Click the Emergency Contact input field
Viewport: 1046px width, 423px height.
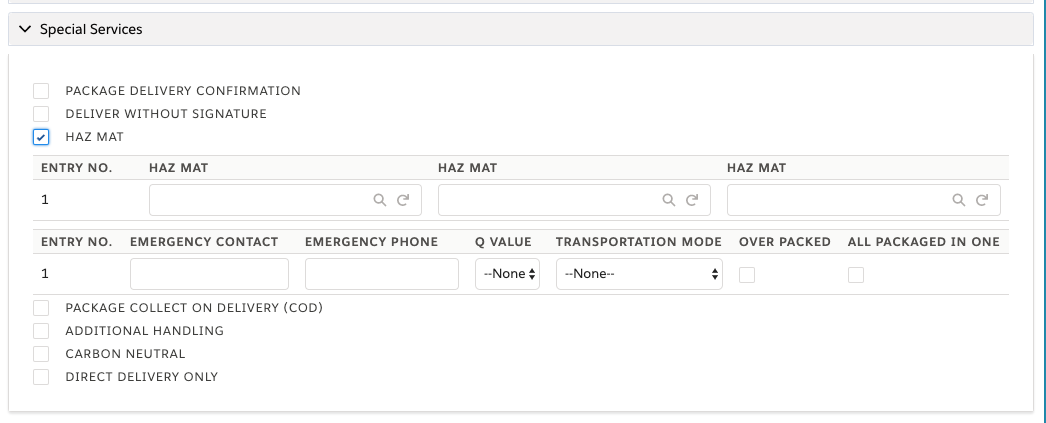click(209, 274)
